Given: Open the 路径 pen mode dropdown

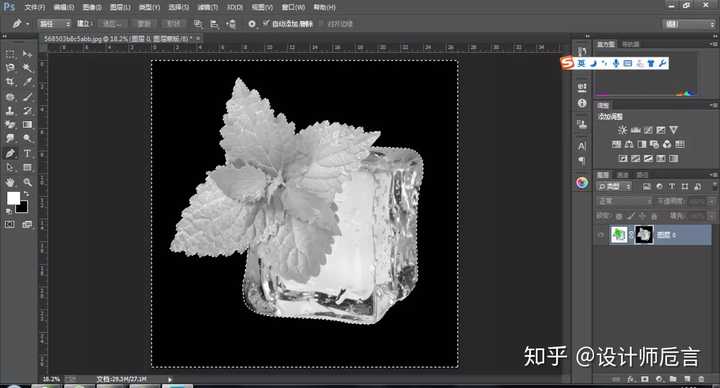Looking at the screenshot, I should [54, 24].
